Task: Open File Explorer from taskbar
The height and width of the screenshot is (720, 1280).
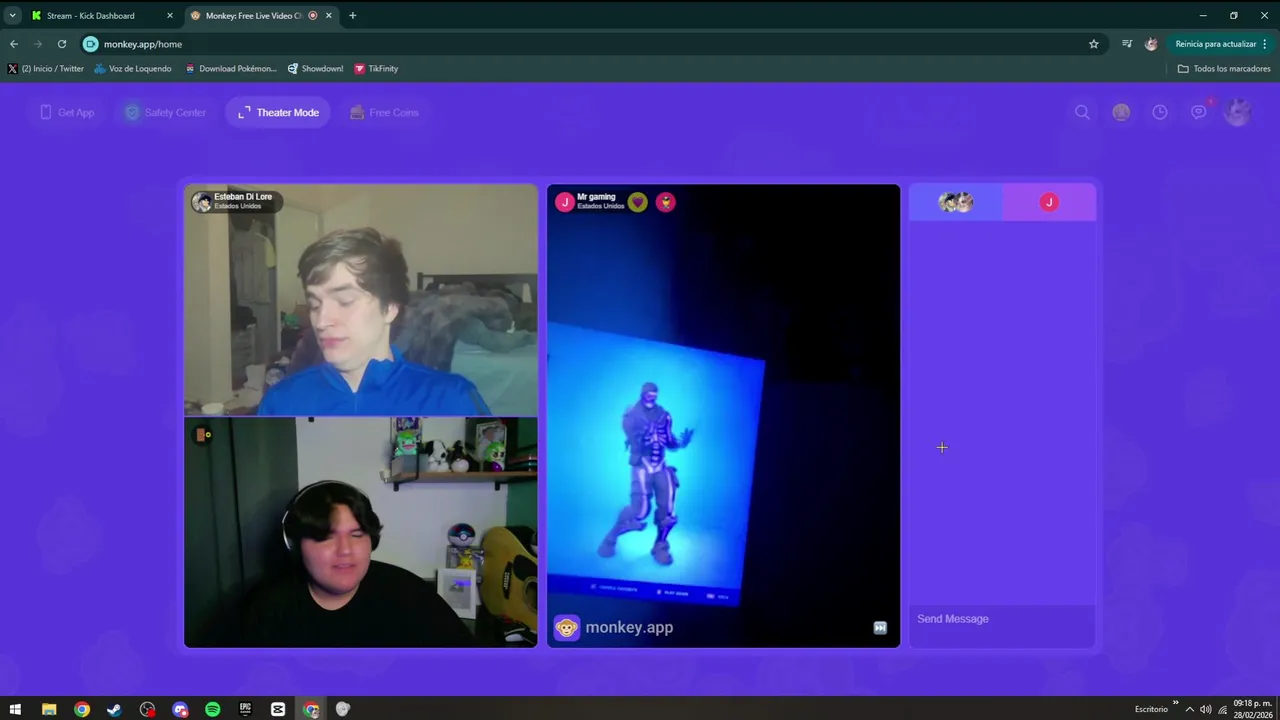Action: 49,709
